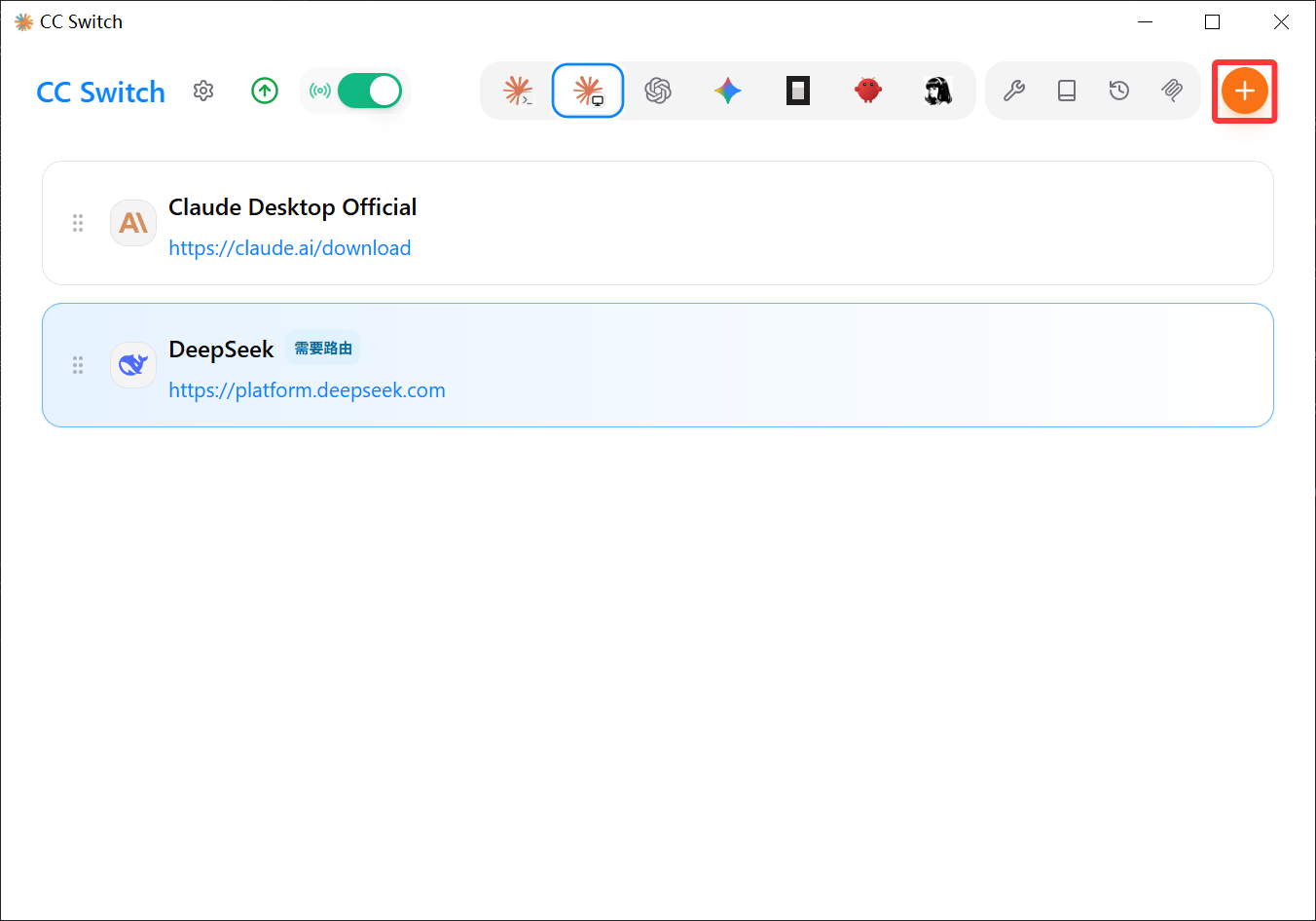
Task: Add a new provider with orange plus button
Action: pos(1245,91)
